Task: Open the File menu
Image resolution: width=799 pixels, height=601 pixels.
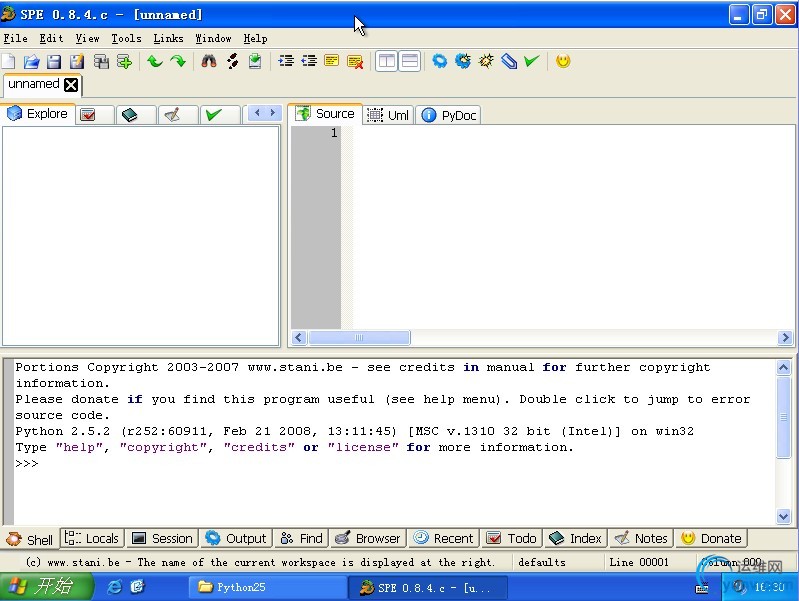Action: point(15,39)
